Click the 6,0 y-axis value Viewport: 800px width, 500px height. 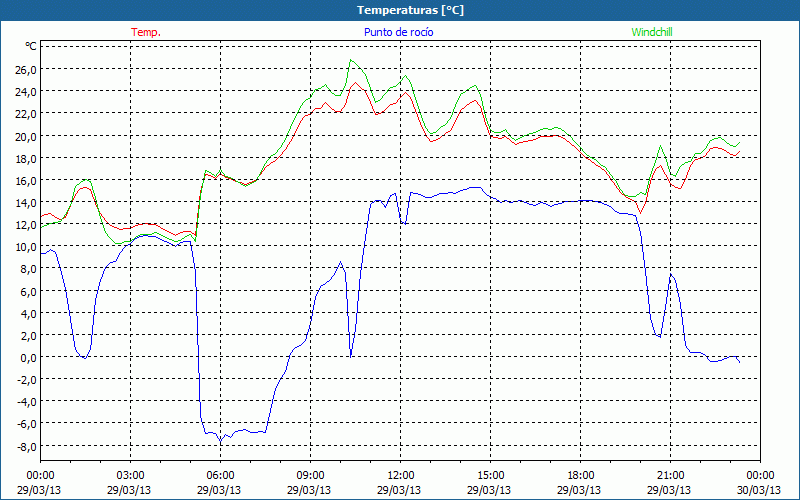[x=28, y=291]
